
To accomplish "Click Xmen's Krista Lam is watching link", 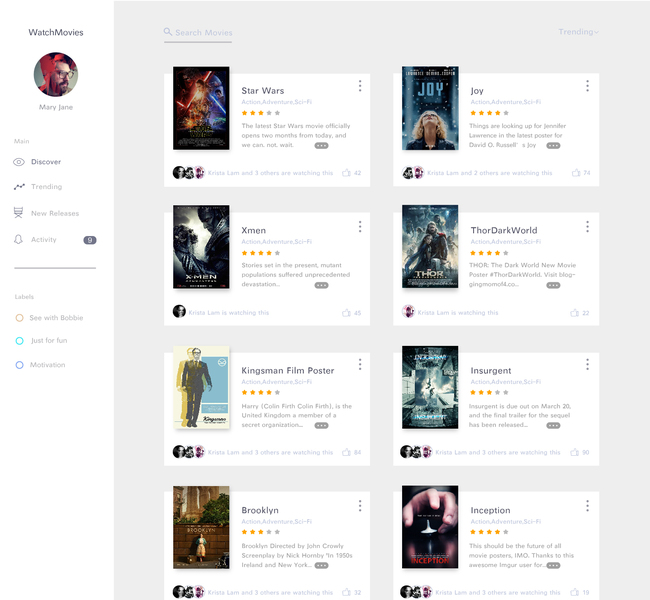I will pos(228,313).
